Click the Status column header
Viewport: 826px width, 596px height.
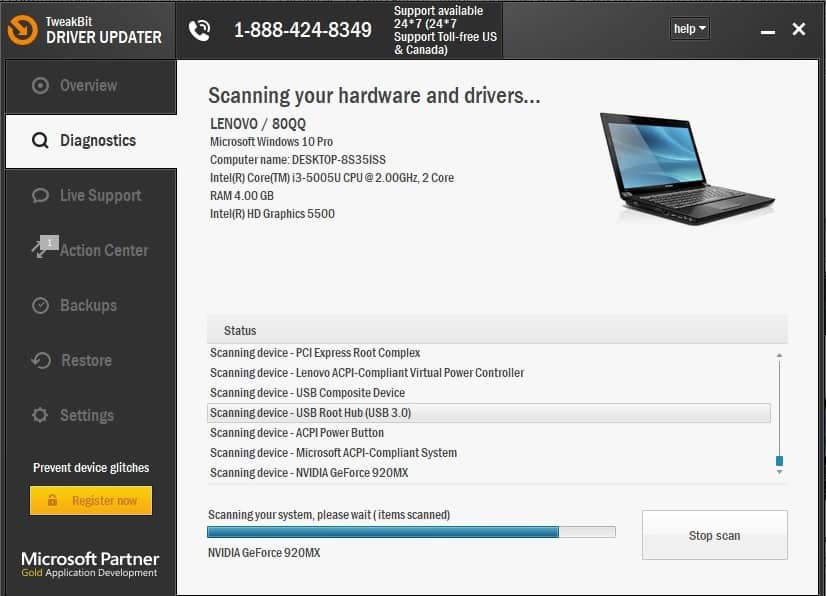coord(497,330)
